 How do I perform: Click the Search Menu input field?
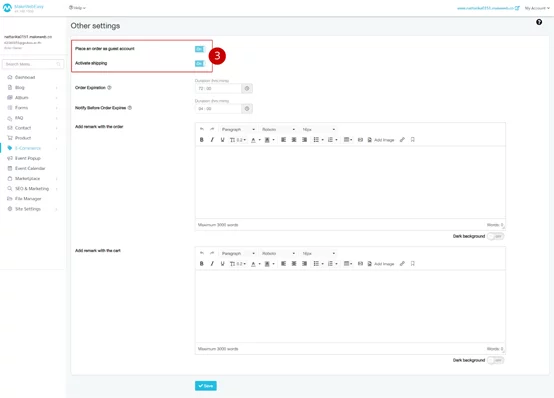tap(33, 64)
